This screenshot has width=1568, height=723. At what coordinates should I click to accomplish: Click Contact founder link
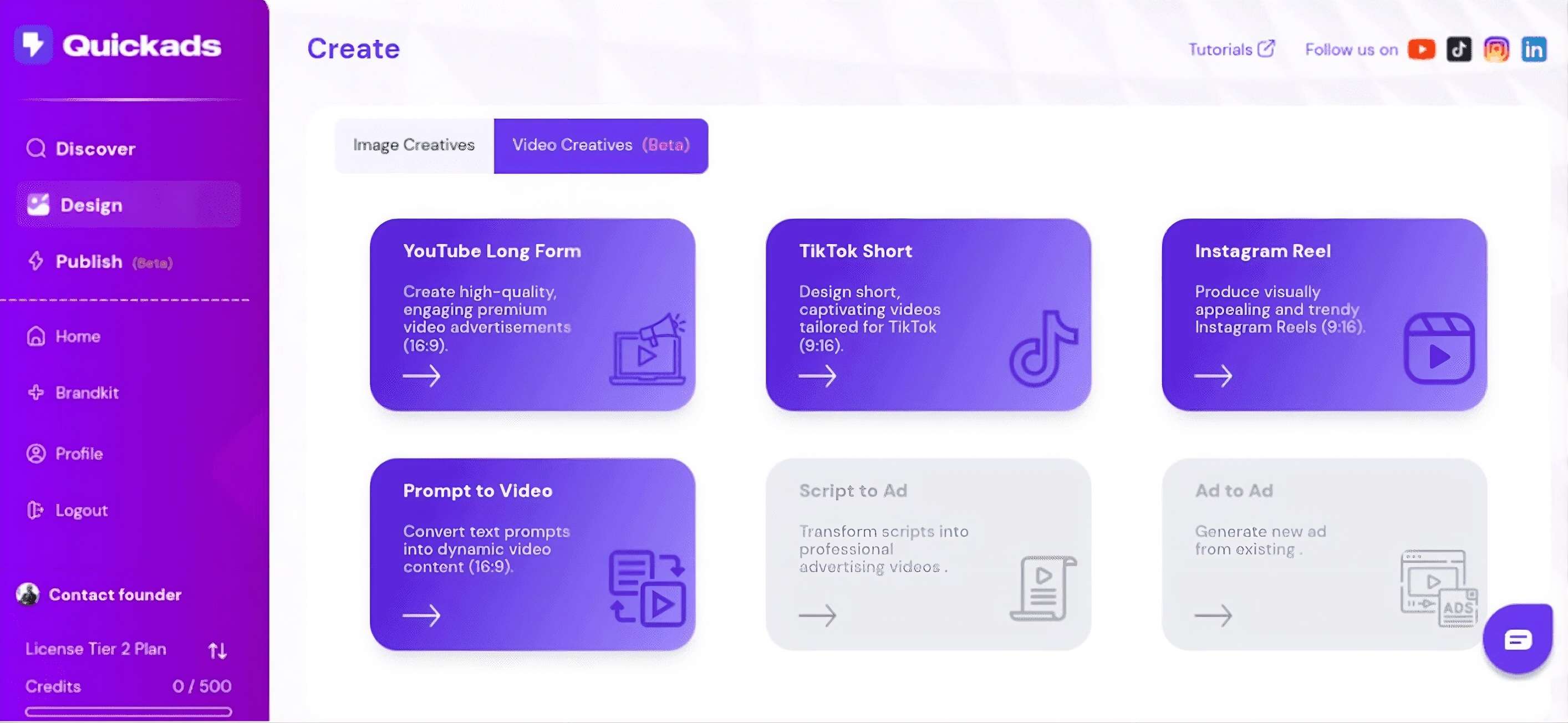[115, 594]
